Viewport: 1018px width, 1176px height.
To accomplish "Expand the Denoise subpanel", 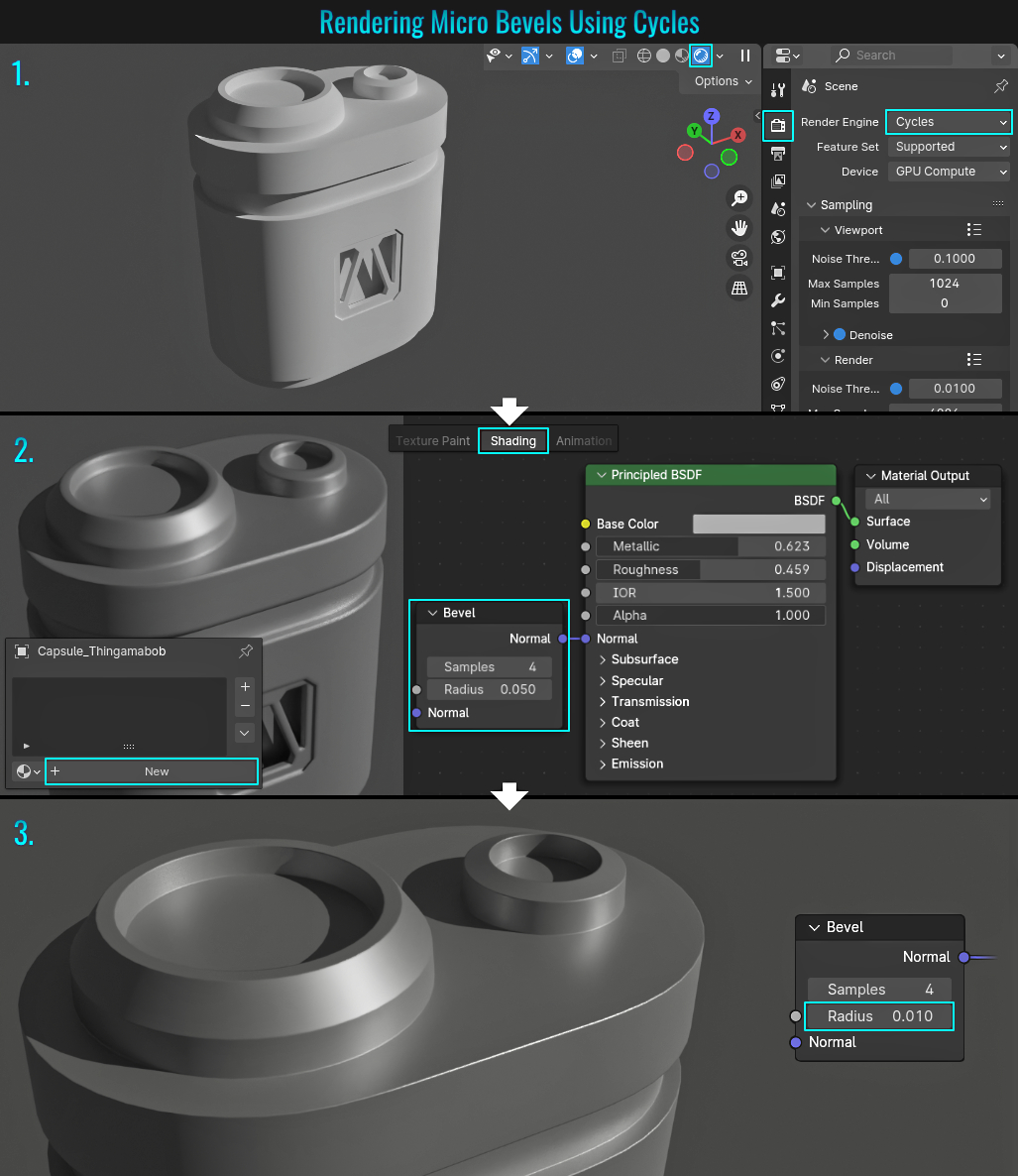I will click(x=826, y=334).
